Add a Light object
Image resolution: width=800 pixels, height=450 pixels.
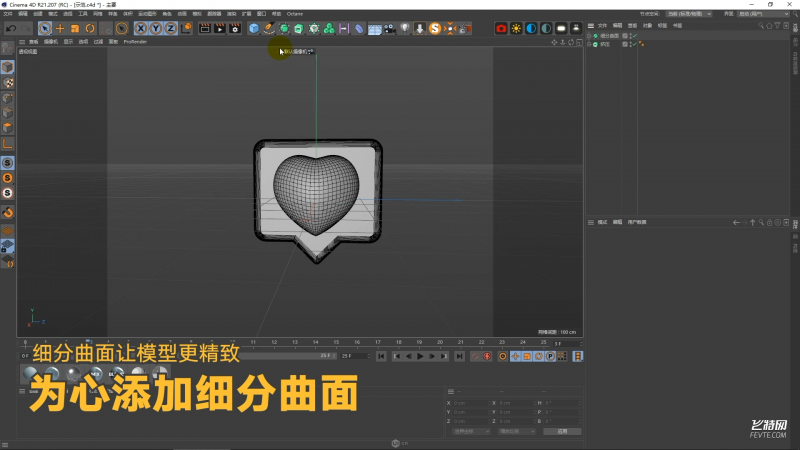[x=405, y=28]
